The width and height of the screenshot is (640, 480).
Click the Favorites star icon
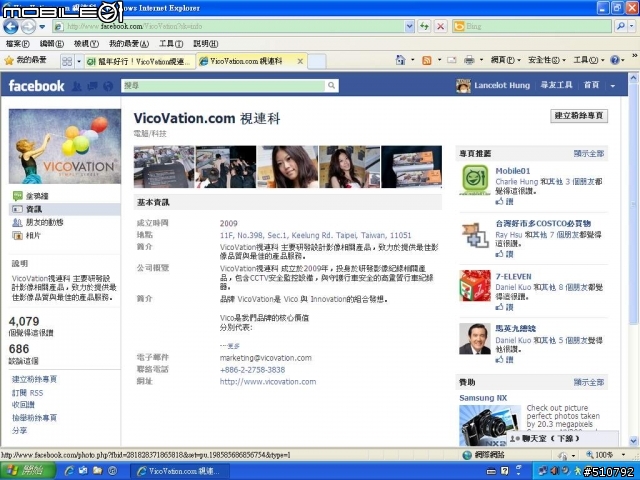(x=9, y=60)
